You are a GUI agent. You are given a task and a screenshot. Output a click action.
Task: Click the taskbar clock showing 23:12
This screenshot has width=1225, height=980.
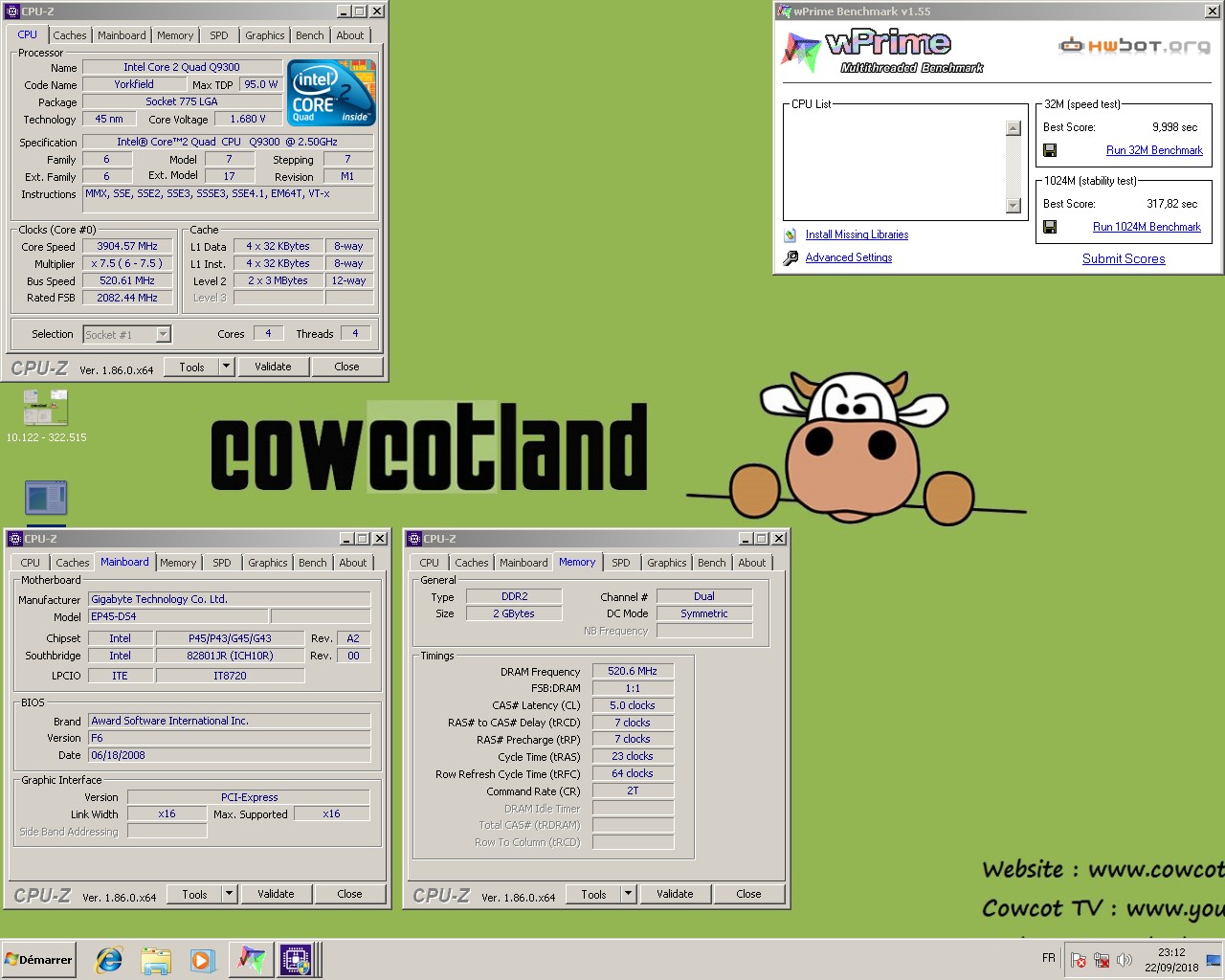point(1171,960)
